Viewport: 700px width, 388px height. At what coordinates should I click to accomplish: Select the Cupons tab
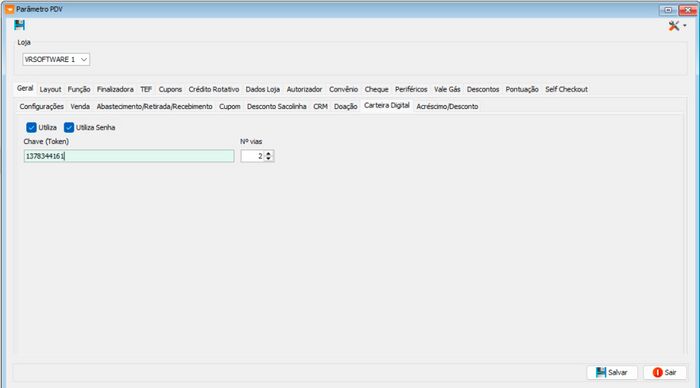tap(170, 89)
